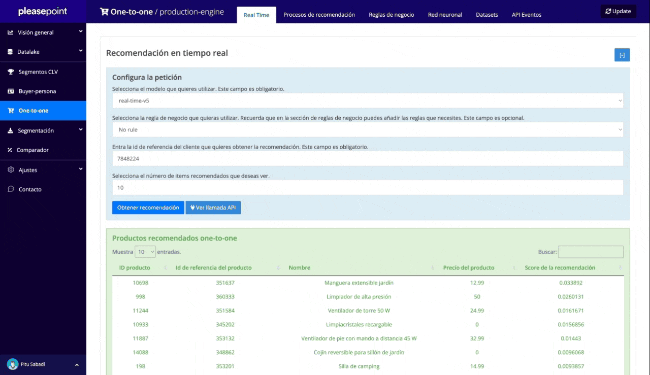This screenshot has width=650, height=375.
Task: Click the Segmentación icon
Action: tap(10, 131)
